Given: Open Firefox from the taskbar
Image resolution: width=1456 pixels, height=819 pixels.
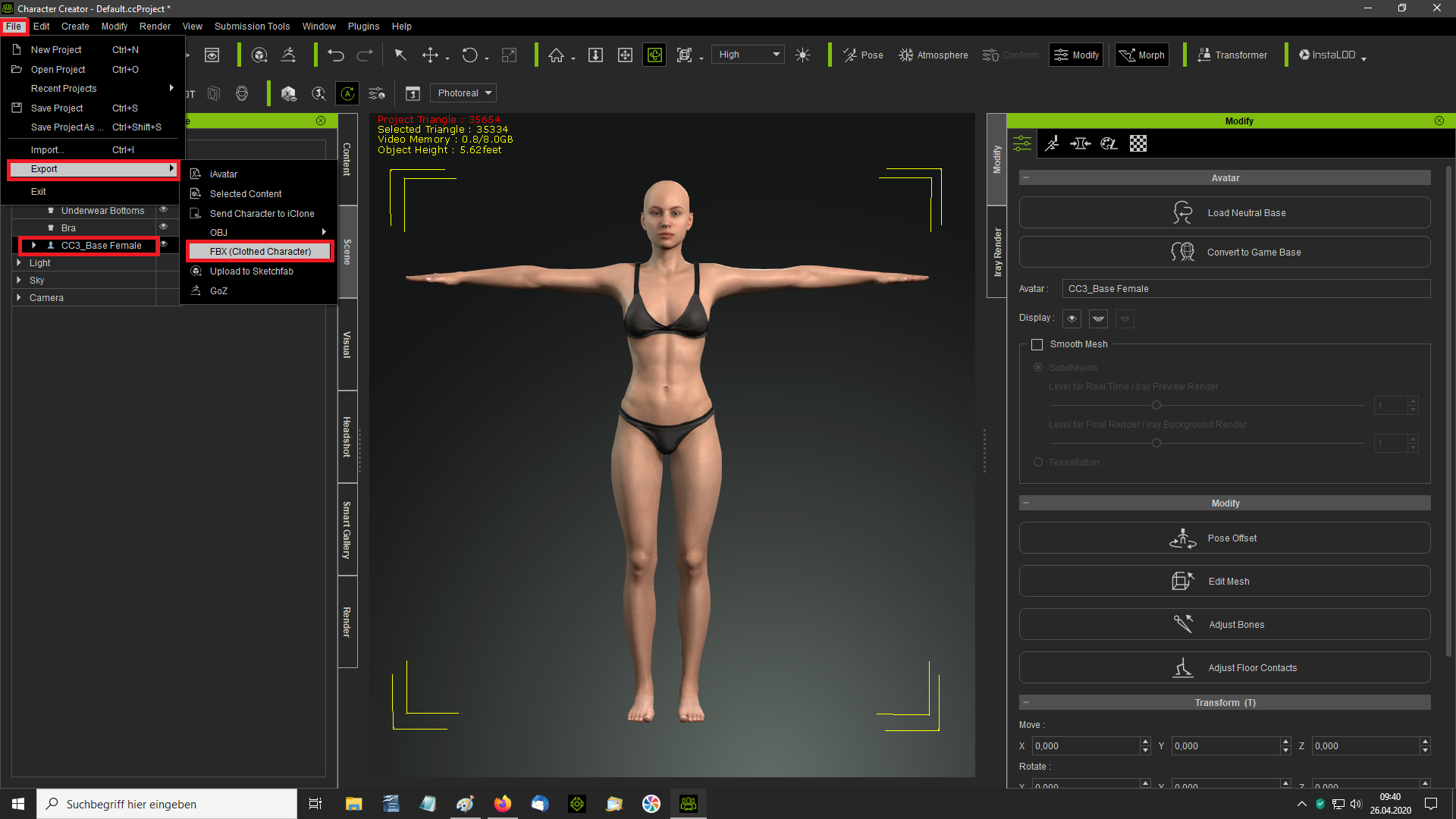Looking at the screenshot, I should (502, 804).
